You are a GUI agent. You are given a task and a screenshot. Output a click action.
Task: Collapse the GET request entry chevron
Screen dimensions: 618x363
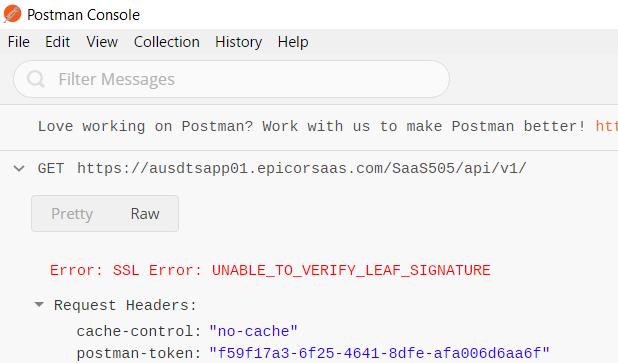(19, 169)
